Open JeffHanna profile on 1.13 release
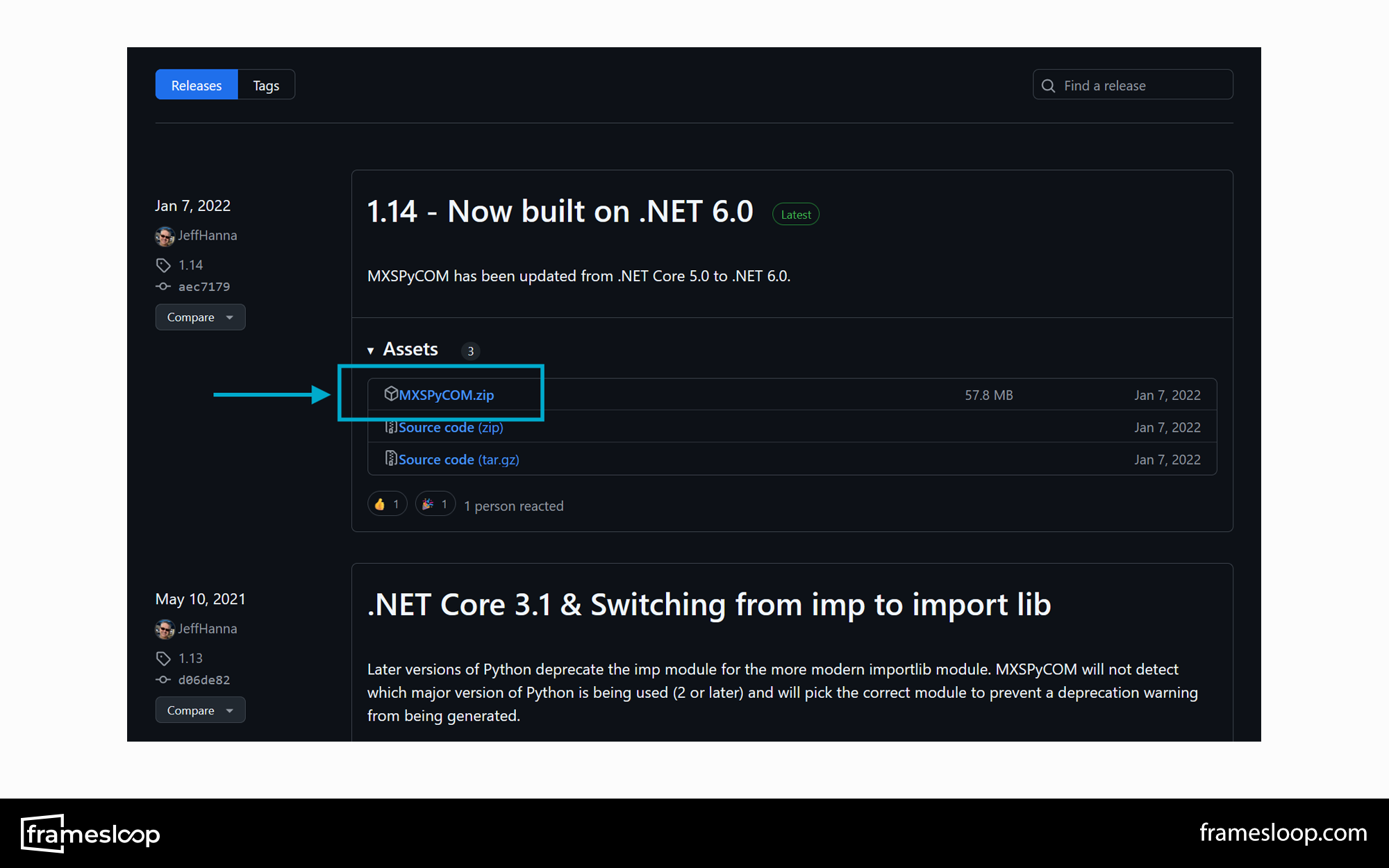This screenshot has height=868, width=1389. [x=207, y=628]
